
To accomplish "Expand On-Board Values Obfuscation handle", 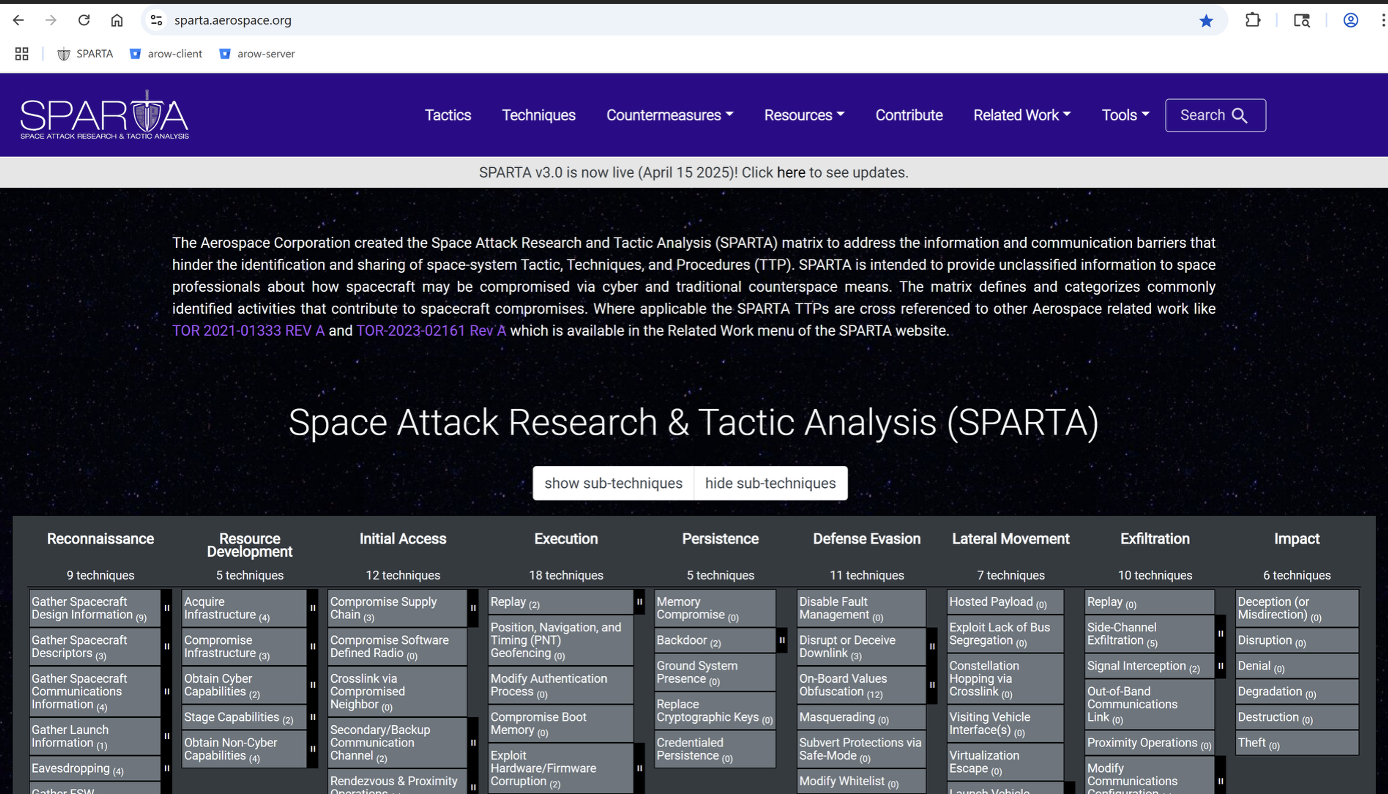I will pos(932,685).
